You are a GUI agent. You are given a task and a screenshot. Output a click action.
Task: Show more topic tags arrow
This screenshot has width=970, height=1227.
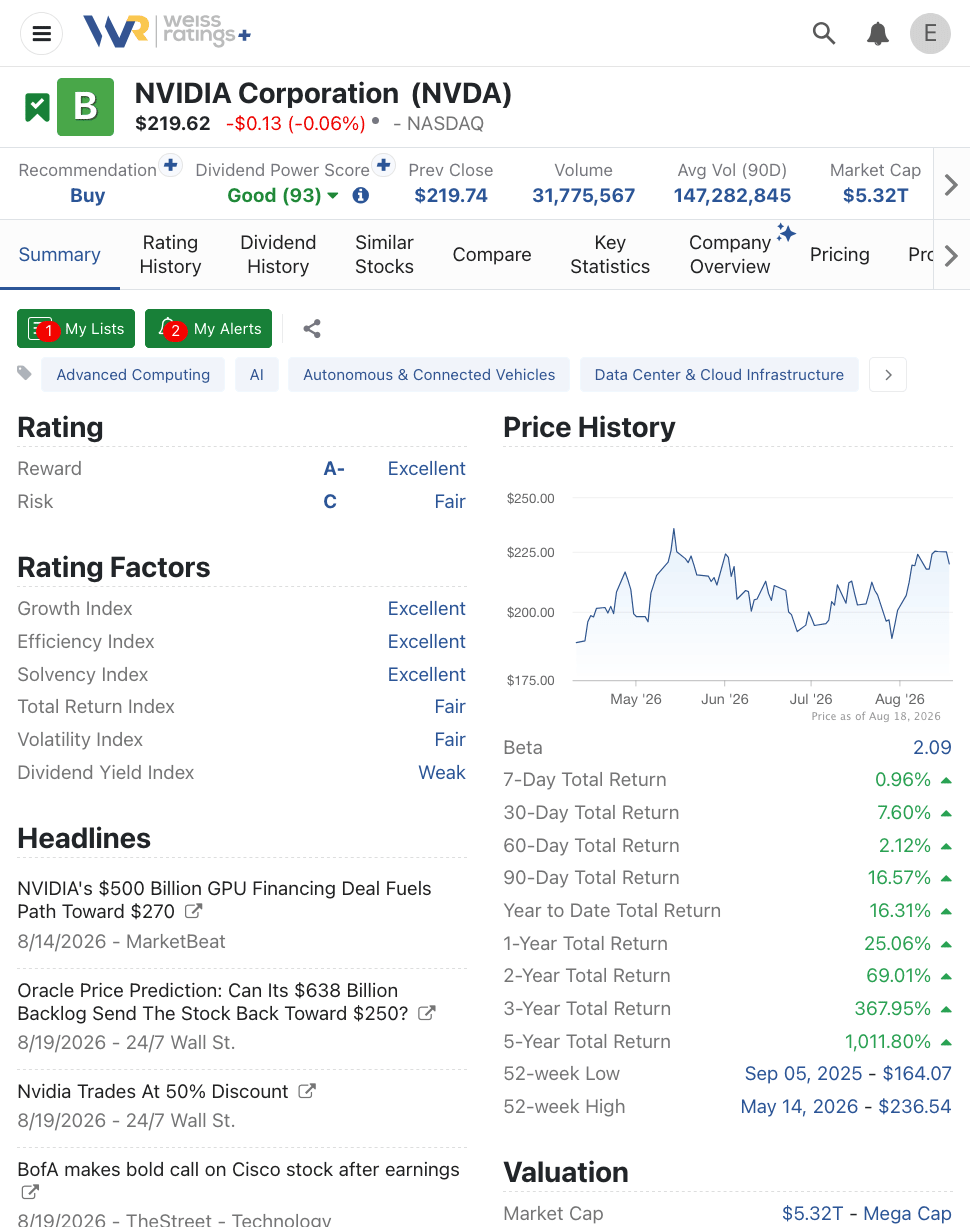click(888, 375)
